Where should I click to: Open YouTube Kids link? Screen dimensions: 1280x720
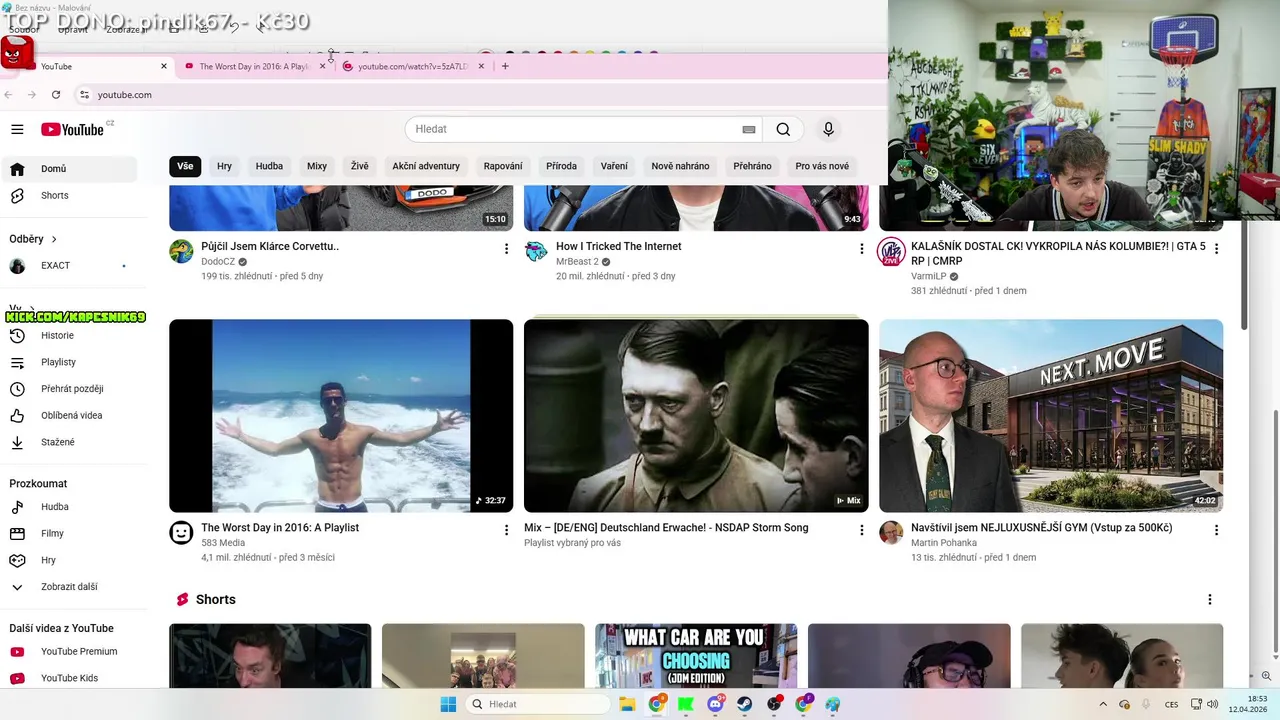point(70,678)
